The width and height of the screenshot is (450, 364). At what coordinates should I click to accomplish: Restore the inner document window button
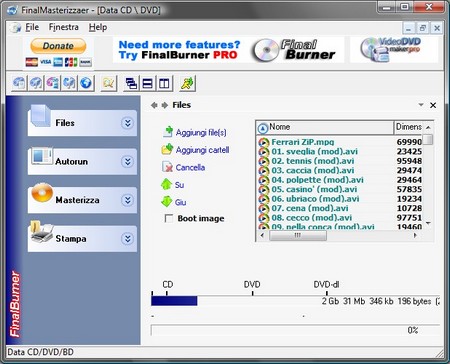pyautogui.click(x=423, y=28)
